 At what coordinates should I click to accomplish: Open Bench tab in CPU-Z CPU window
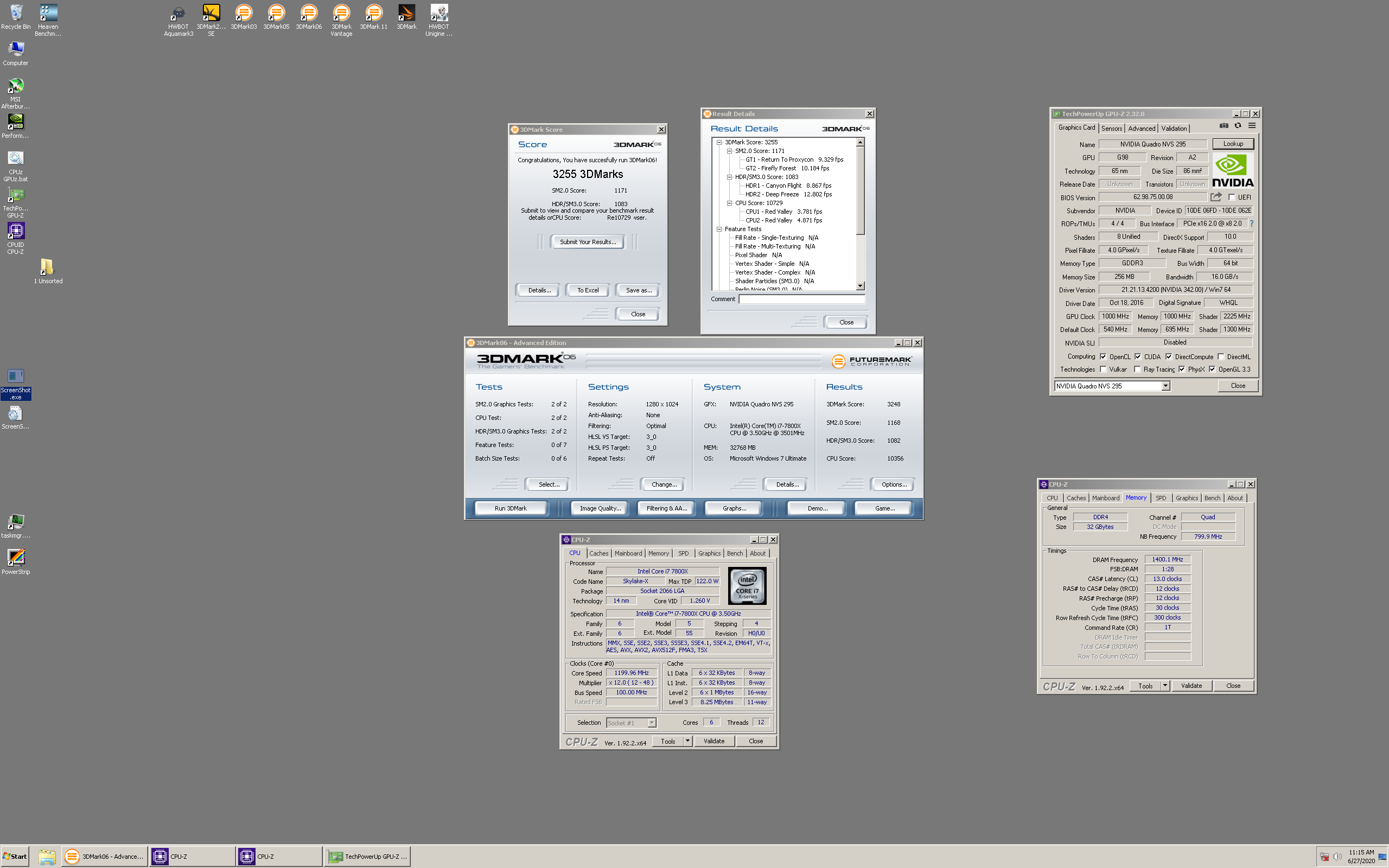[735, 553]
